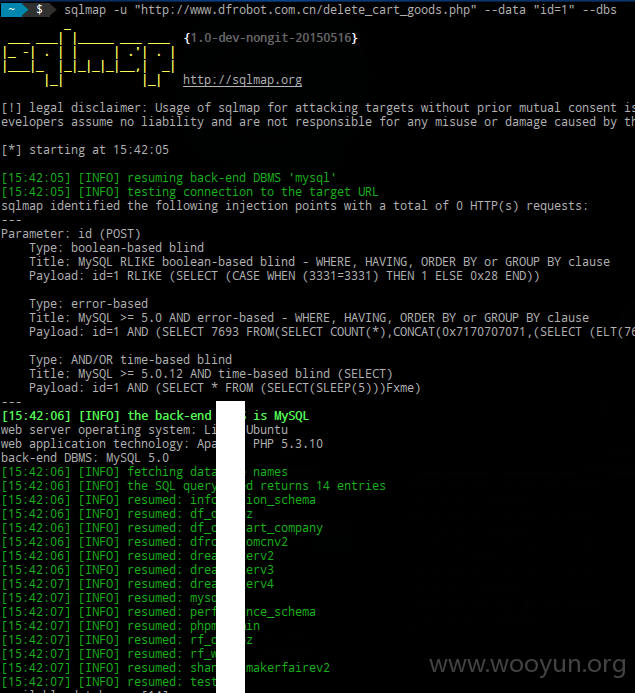Click the resumed information_schema entry
This screenshot has width=635, height=693.
pos(159,500)
